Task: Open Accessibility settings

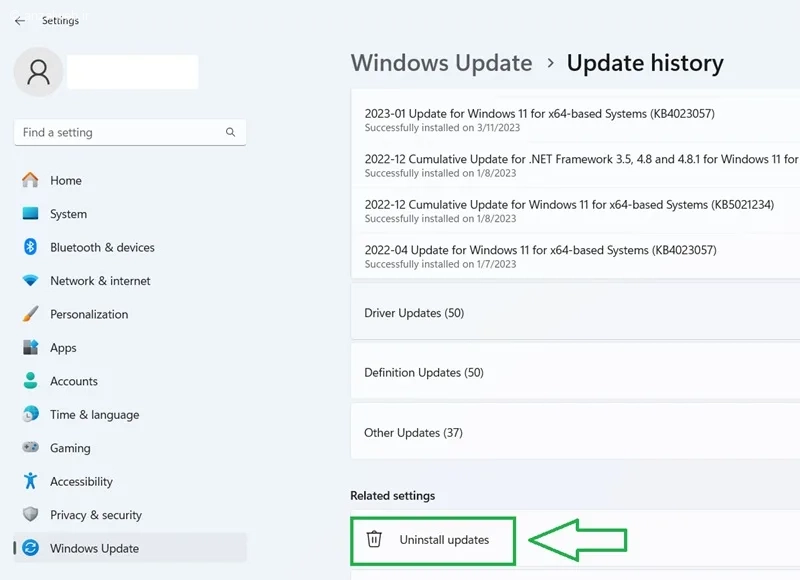Action: click(130, 481)
